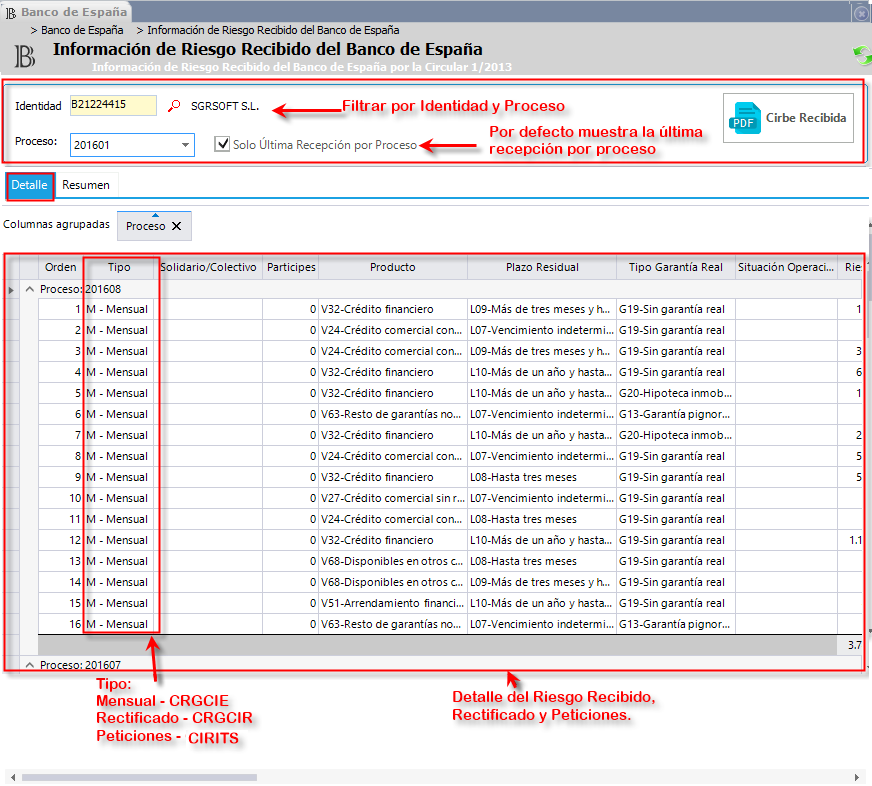Select row 2 V24-Crédito comercial cell
This screenshot has height=786, width=872.
coord(393,330)
